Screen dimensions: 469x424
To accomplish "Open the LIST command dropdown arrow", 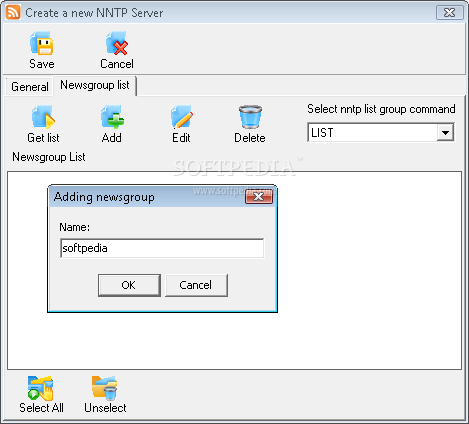I will click(x=445, y=133).
